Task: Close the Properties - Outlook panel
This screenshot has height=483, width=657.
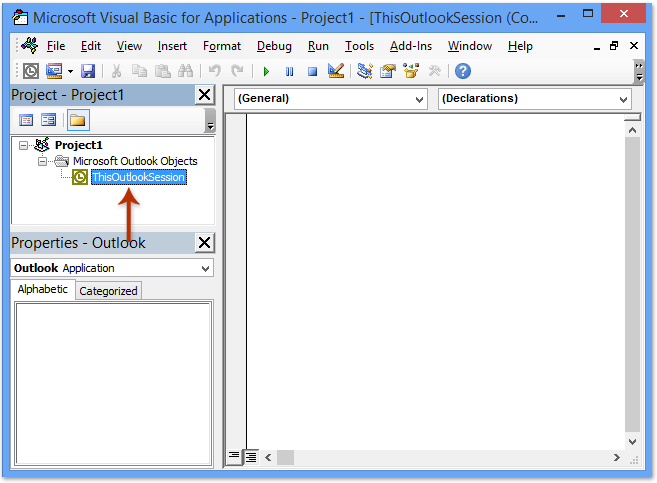Action: click(204, 243)
